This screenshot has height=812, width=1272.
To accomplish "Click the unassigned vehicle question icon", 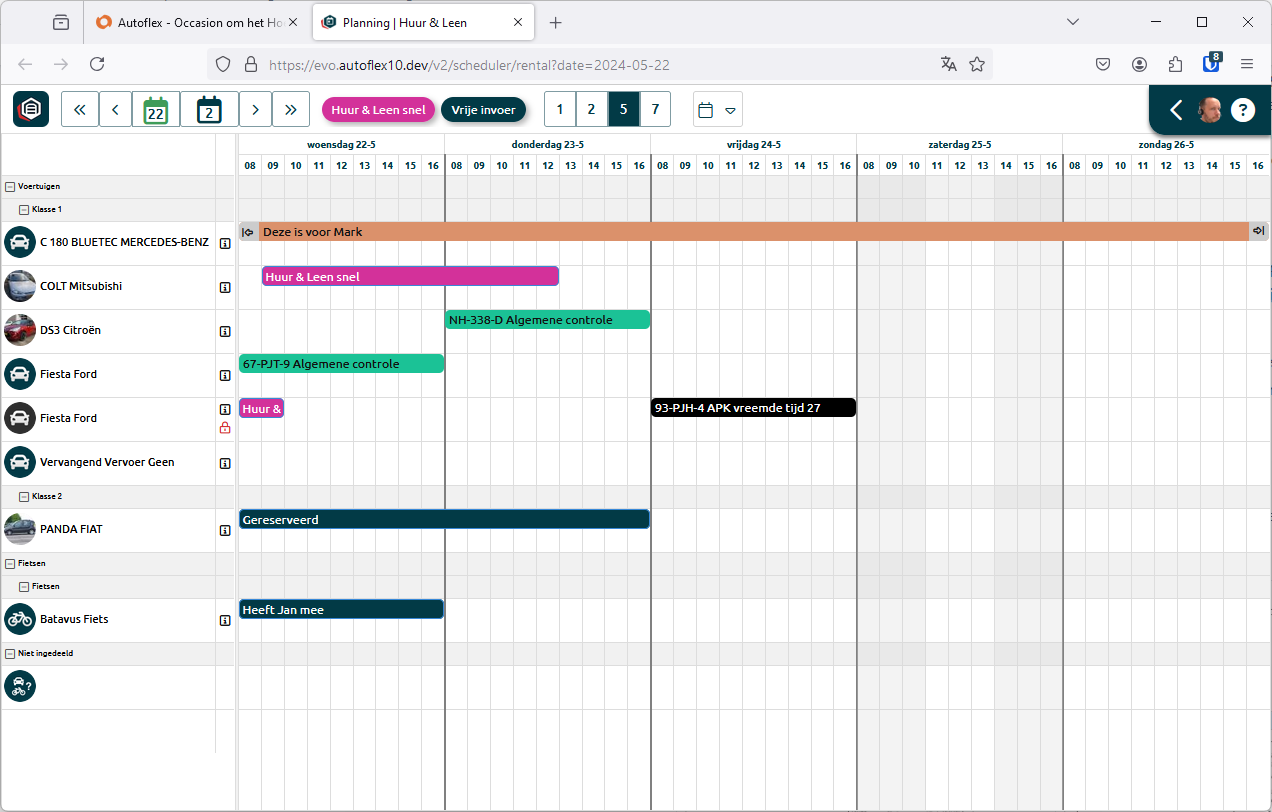I will (20, 685).
